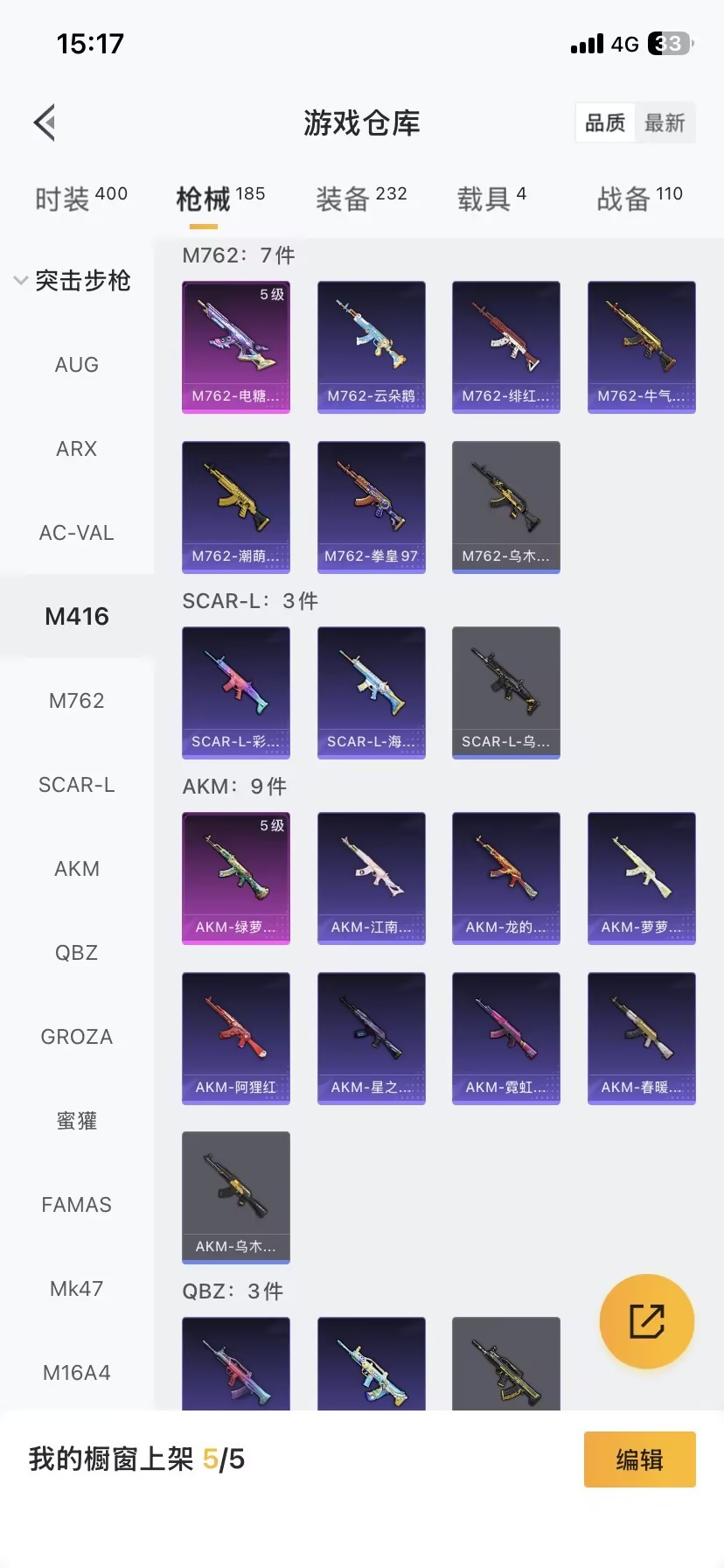Open the M762-拳皇 97 skin
This screenshot has width=724, height=1568.
coord(372,507)
